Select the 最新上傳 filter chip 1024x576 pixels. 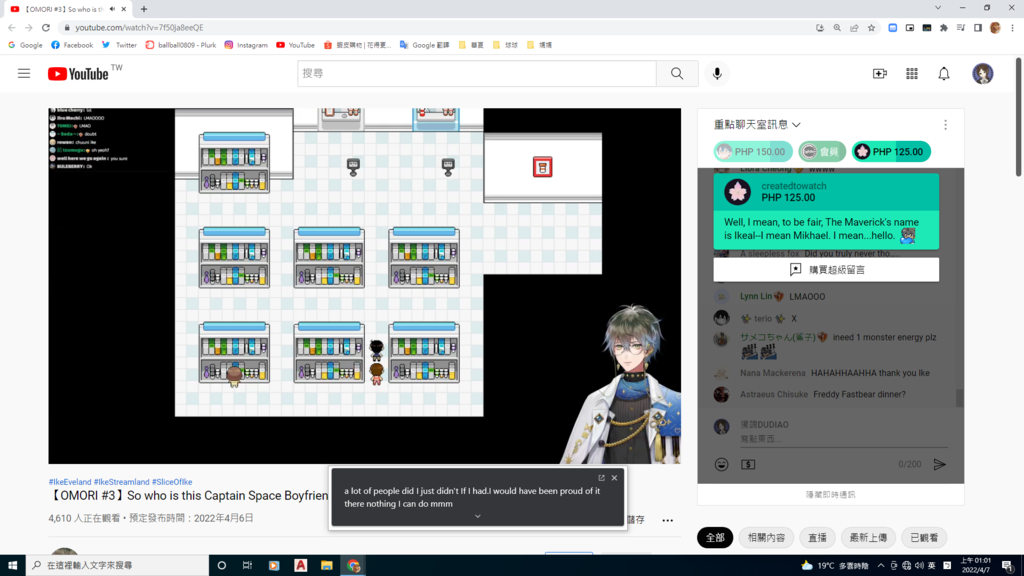point(869,538)
